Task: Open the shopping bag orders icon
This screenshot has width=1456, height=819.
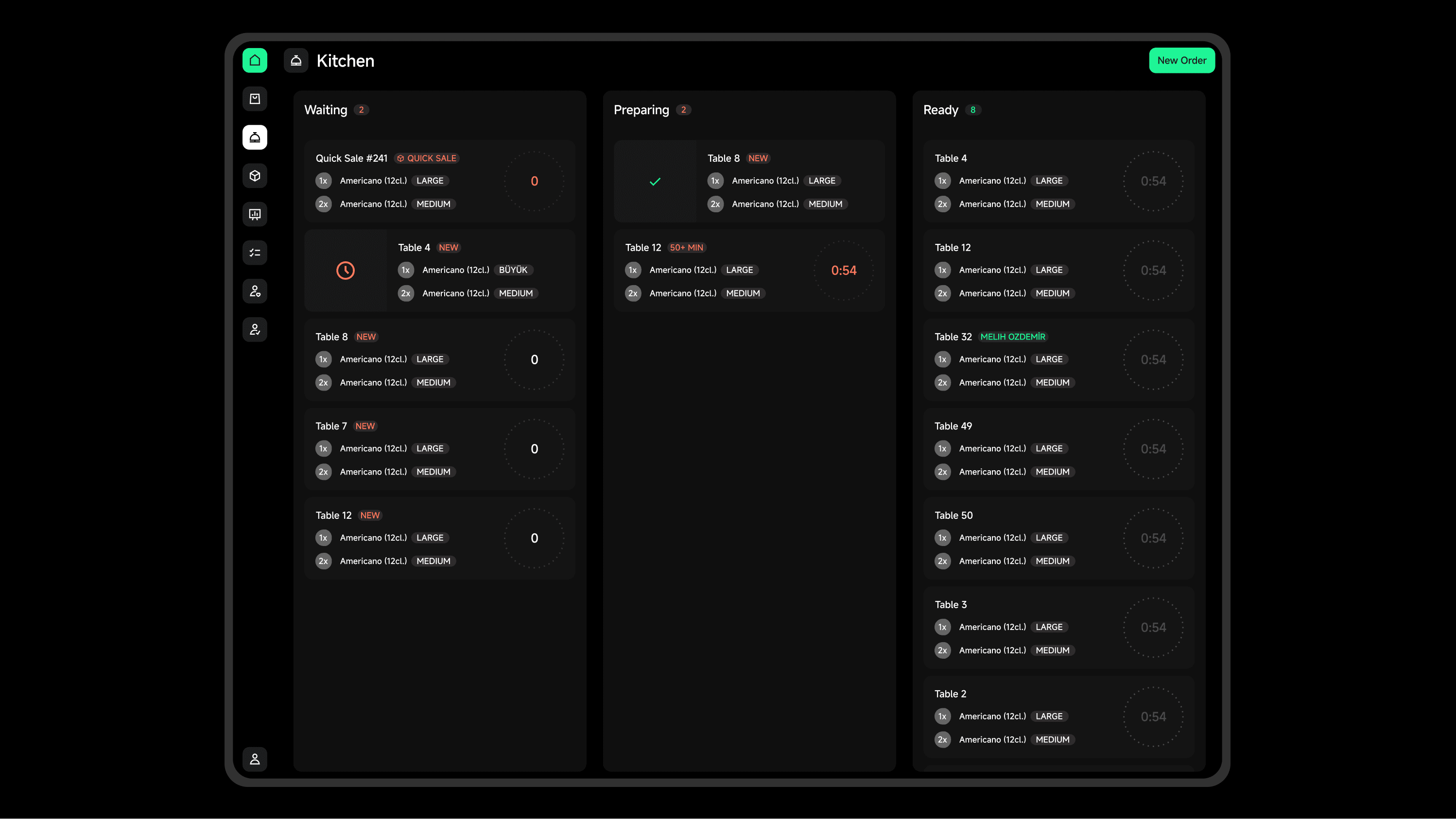Action: coord(255,99)
